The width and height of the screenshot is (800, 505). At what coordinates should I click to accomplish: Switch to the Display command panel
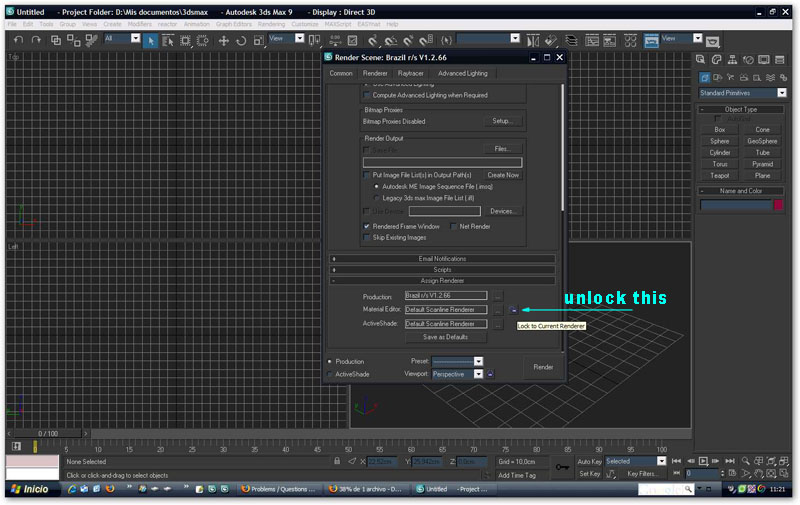764,60
